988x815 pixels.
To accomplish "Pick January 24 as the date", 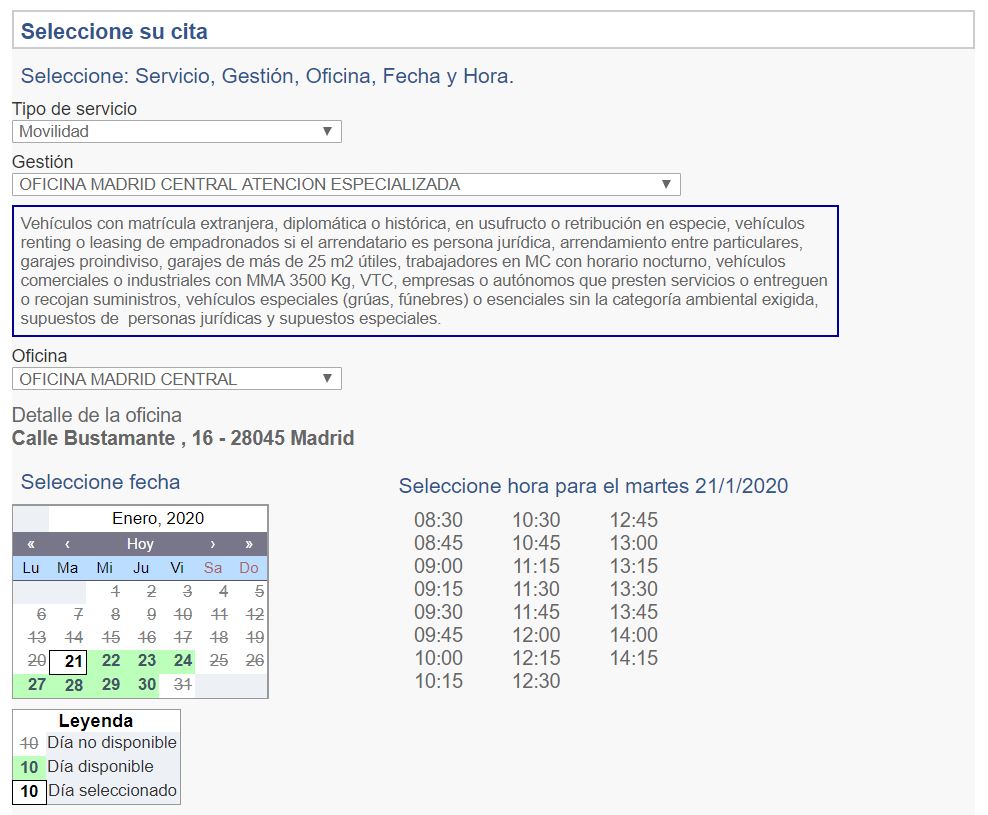I will 183,660.
